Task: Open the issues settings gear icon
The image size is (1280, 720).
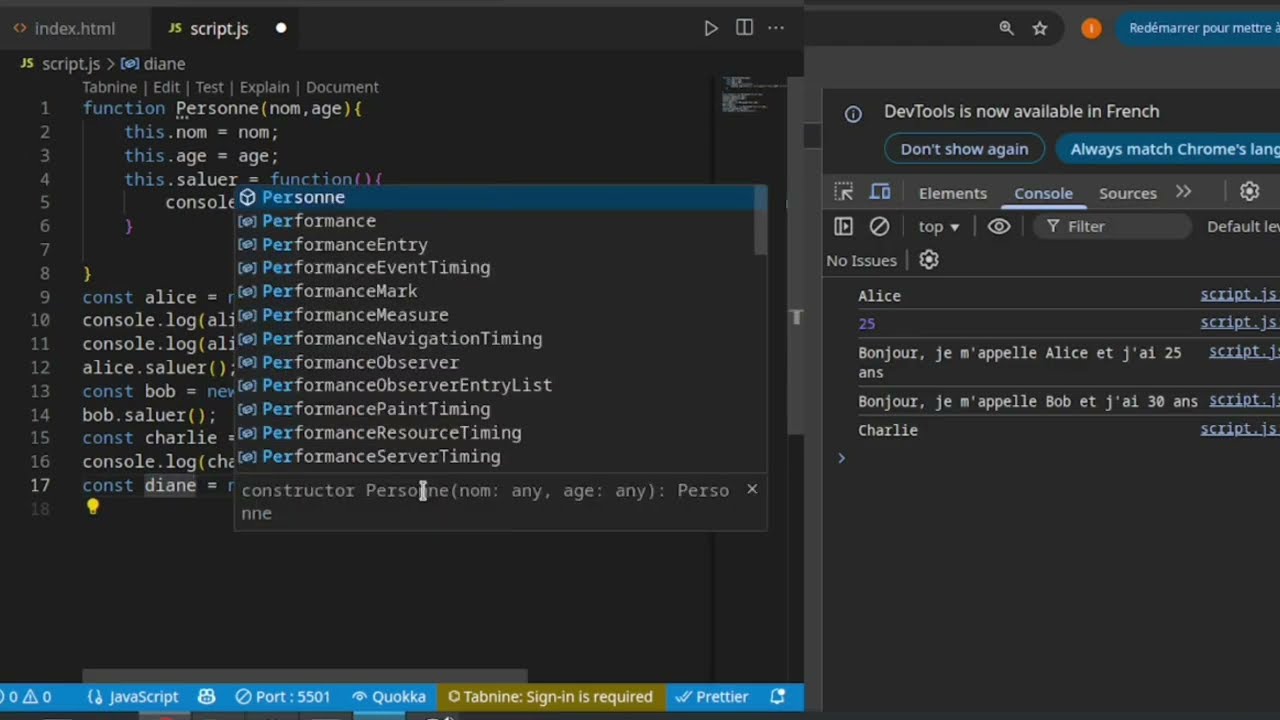Action: (x=929, y=260)
